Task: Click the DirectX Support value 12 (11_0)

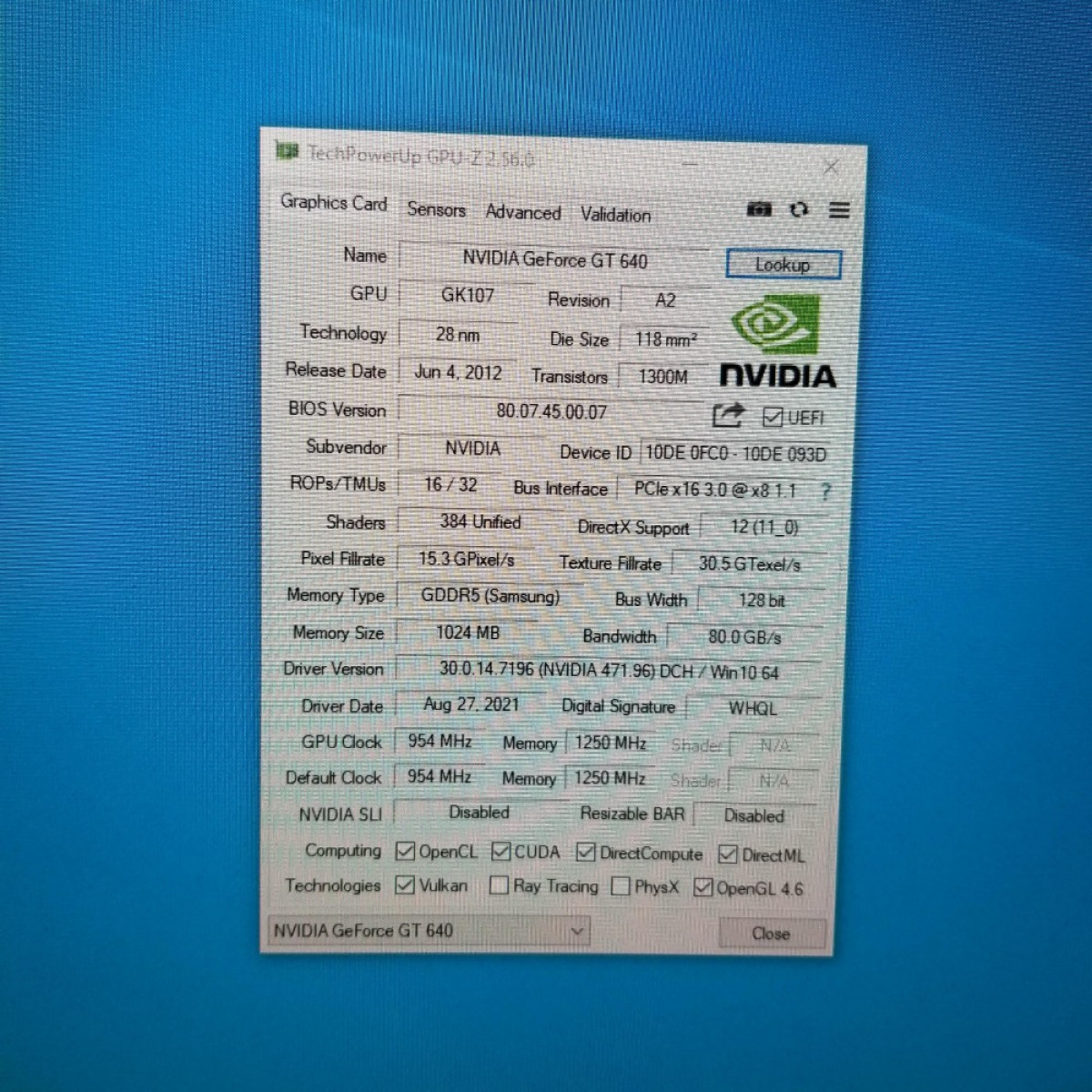Action: (x=763, y=527)
